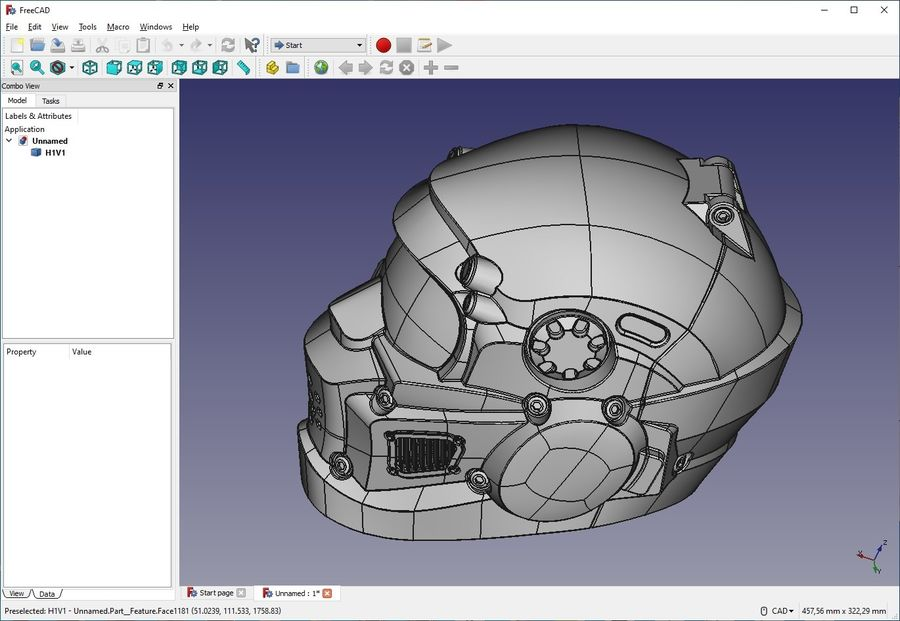Click the Create Part yellow icon
The image size is (900, 621).
tap(272, 67)
